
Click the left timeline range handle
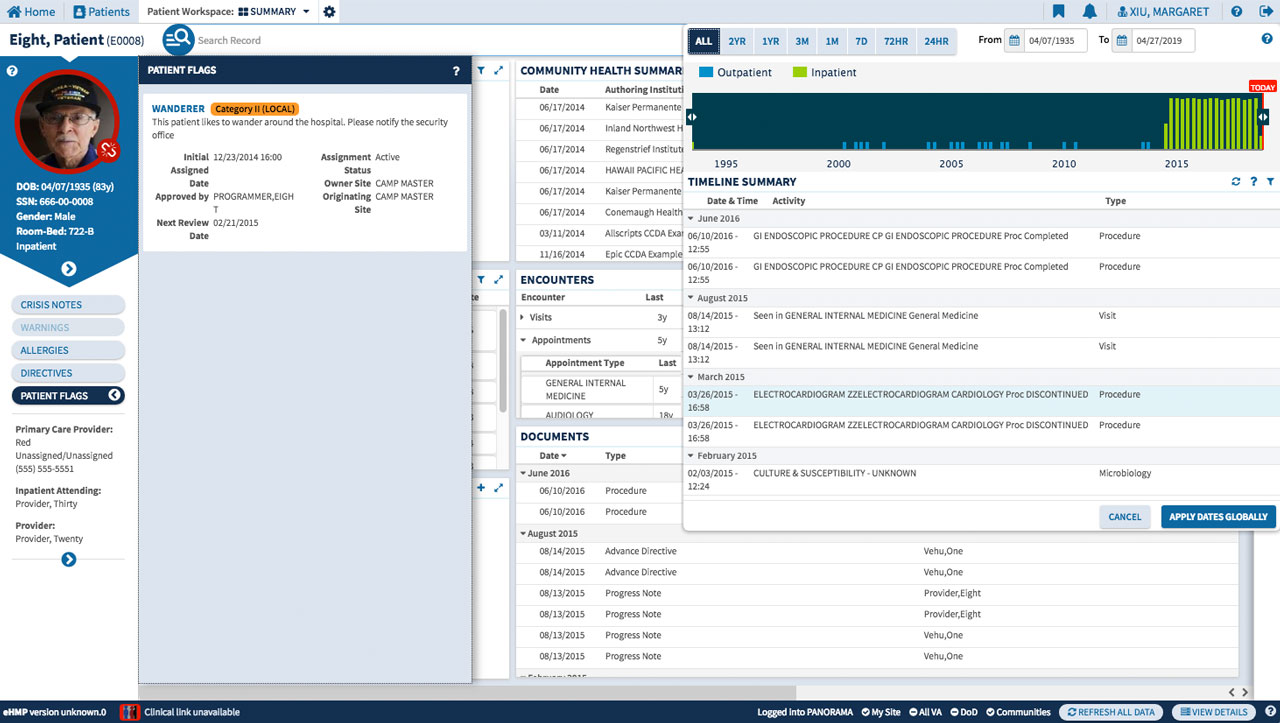(x=692, y=117)
